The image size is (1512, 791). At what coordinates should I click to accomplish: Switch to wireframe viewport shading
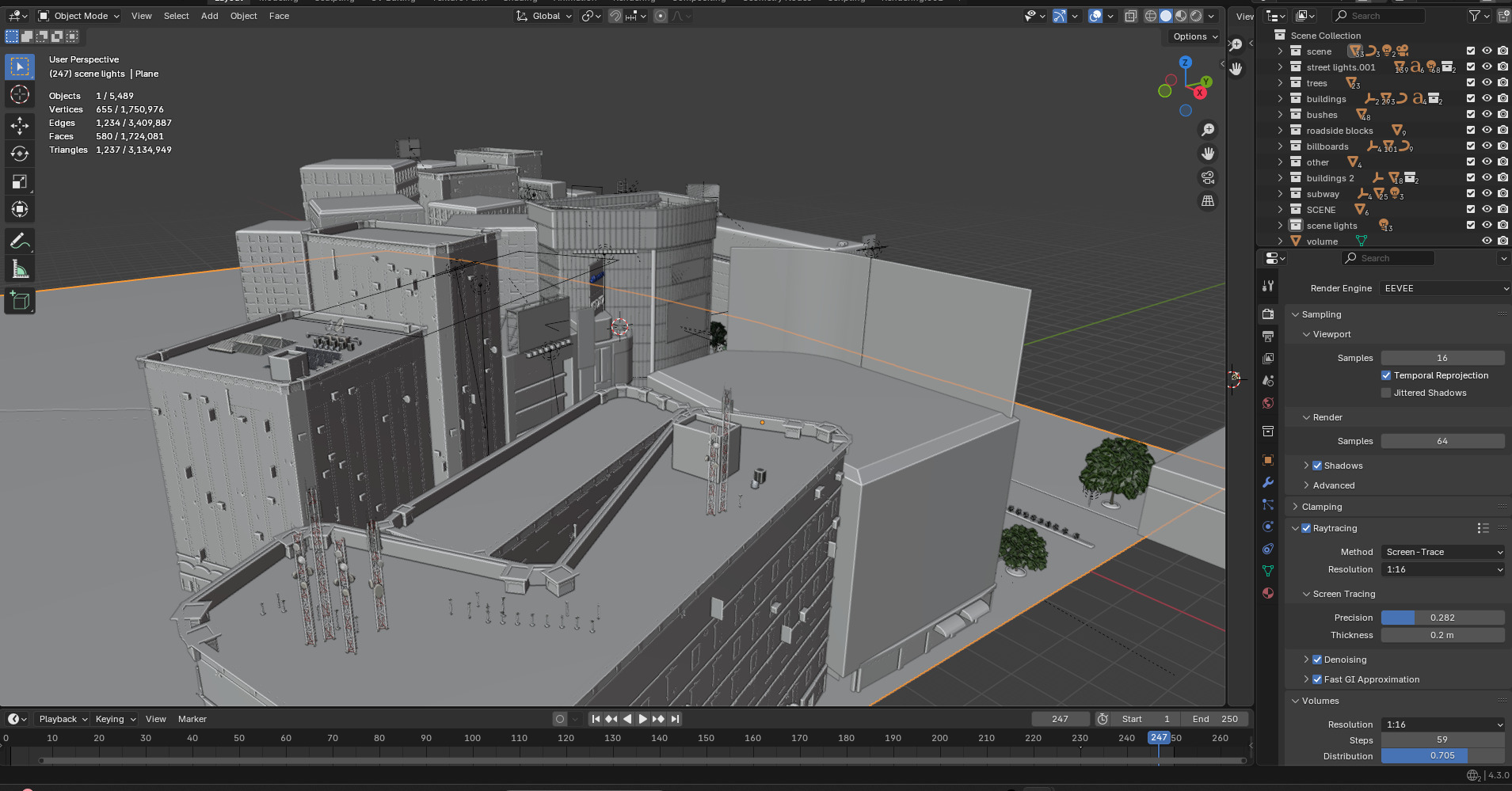1151,16
